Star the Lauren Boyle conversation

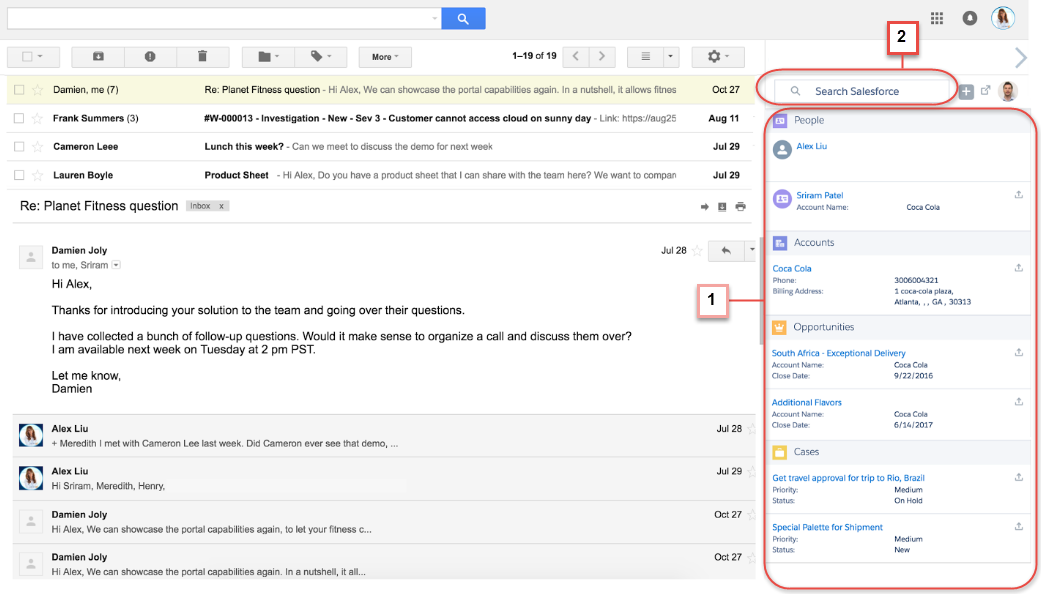tap(38, 175)
